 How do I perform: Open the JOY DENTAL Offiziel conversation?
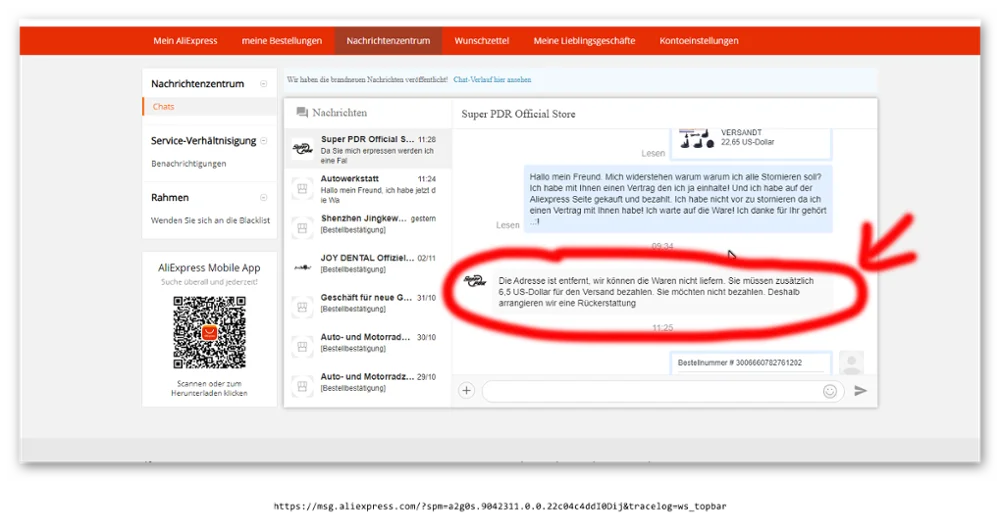point(368,267)
